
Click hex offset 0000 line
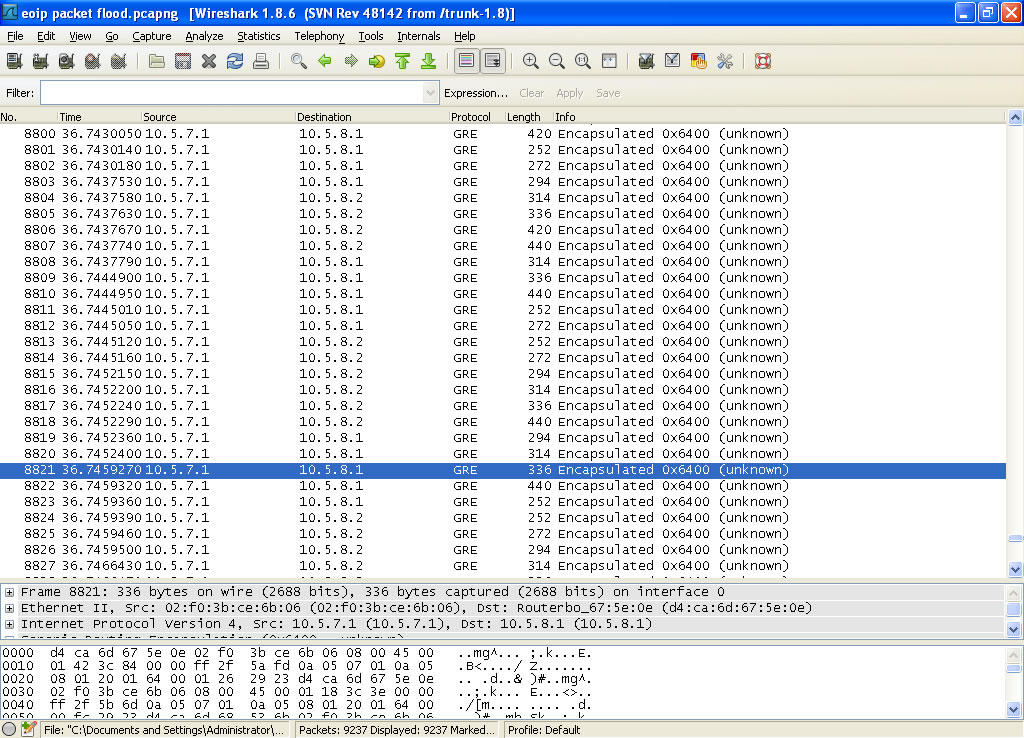pos(297,653)
